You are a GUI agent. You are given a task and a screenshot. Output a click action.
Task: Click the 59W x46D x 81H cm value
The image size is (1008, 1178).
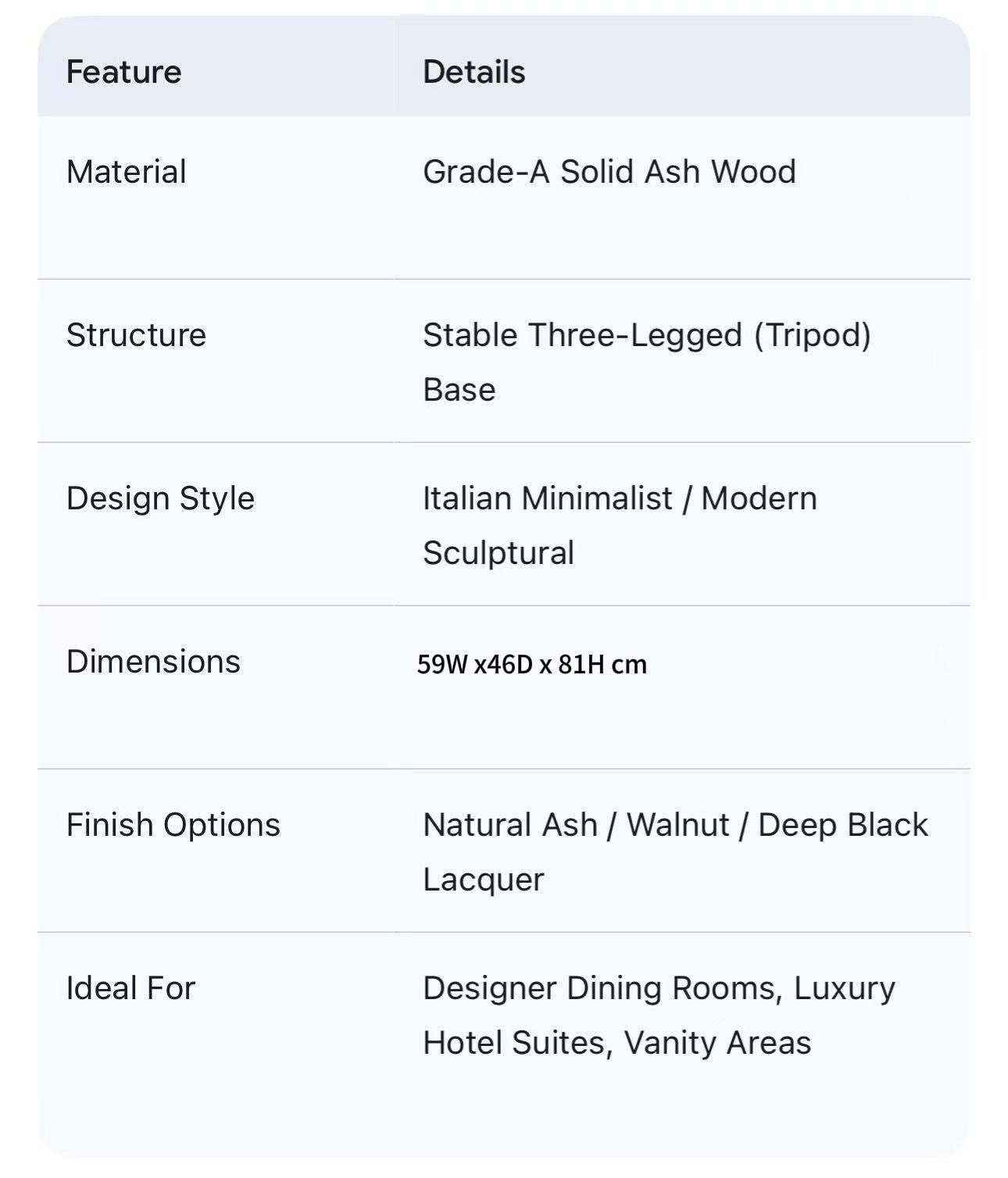coord(531,664)
